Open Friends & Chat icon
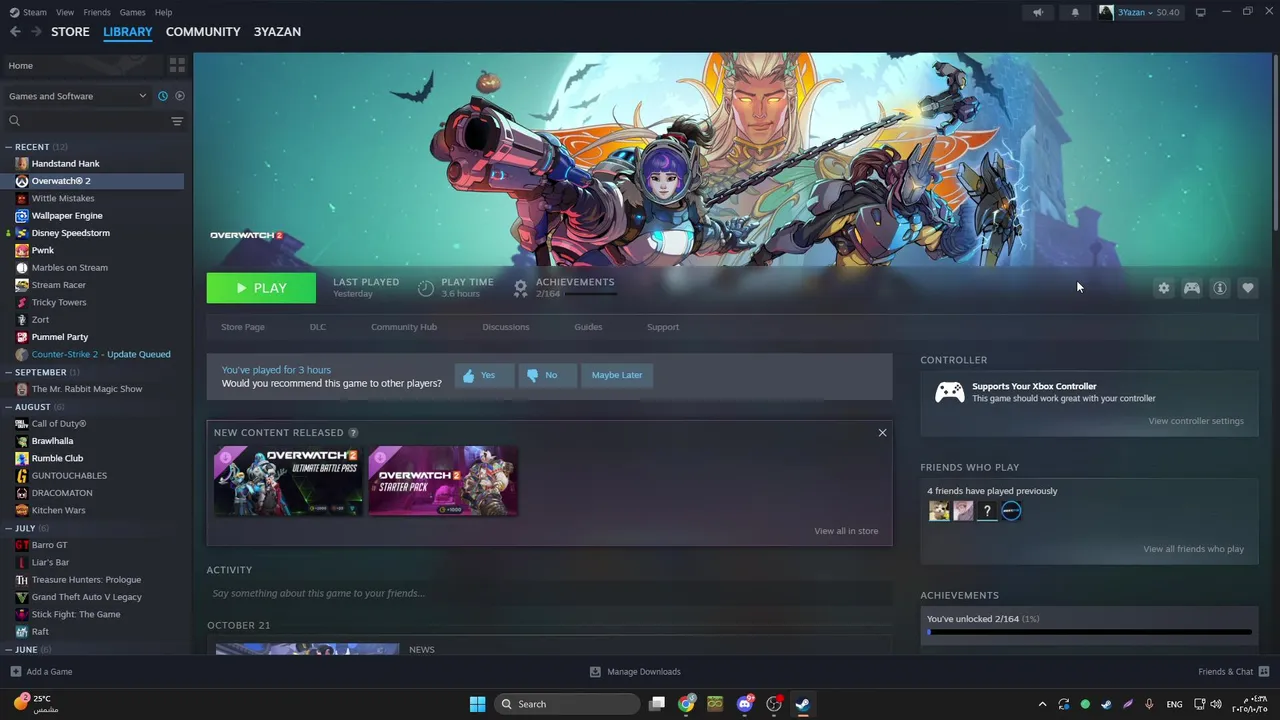 pyautogui.click(x=1264, y=671)
